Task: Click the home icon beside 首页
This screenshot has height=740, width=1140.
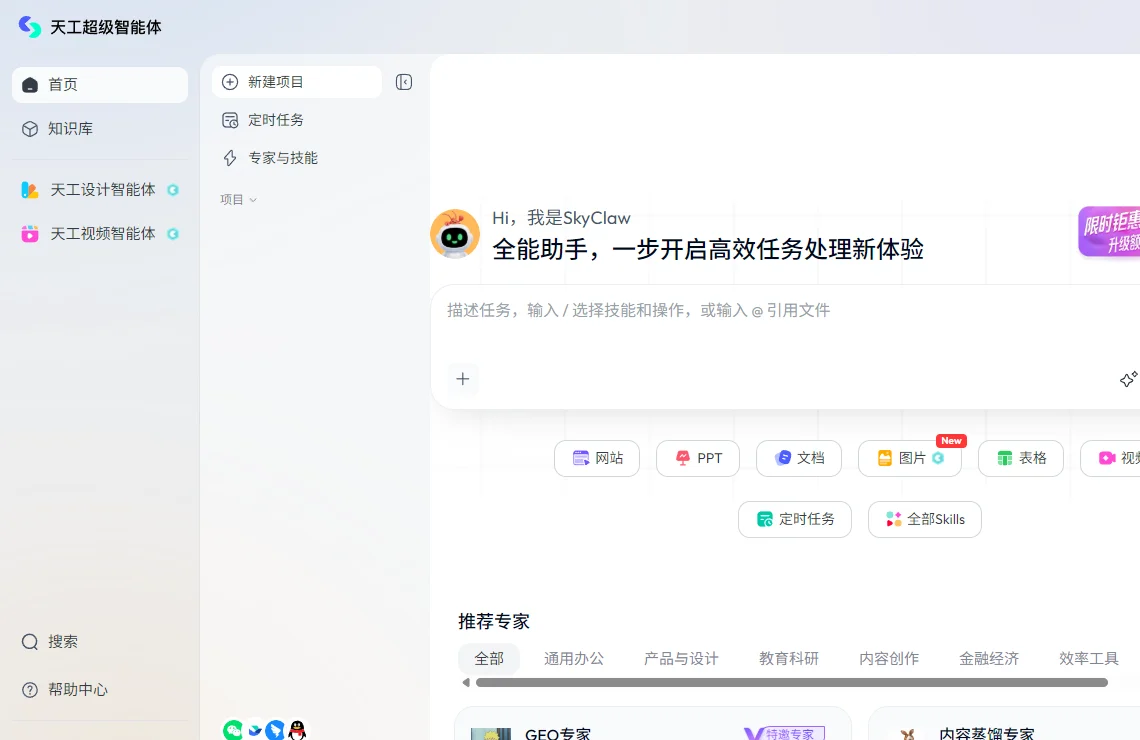Action: pyautogui.click(x=30, y=85)
